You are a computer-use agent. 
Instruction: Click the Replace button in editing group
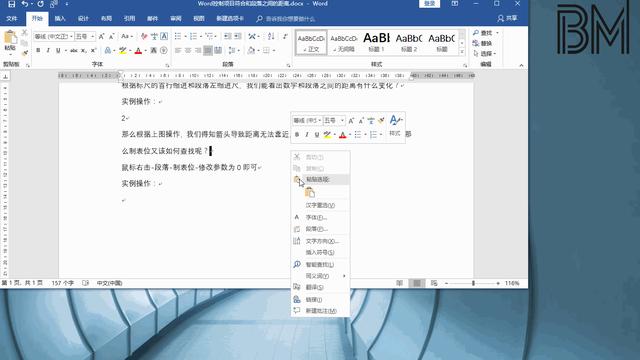[482, 43]
